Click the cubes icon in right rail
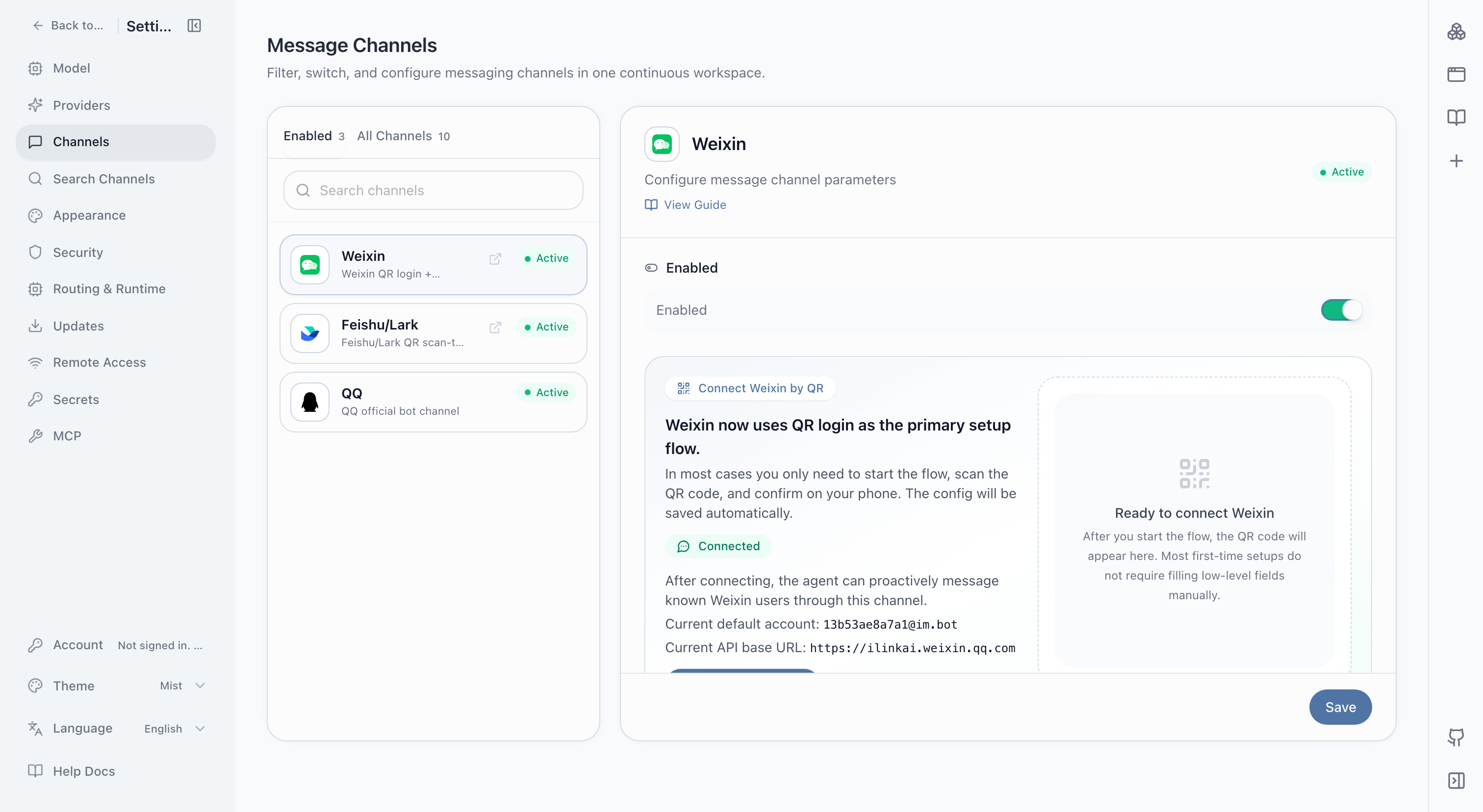 (1456, 31)
